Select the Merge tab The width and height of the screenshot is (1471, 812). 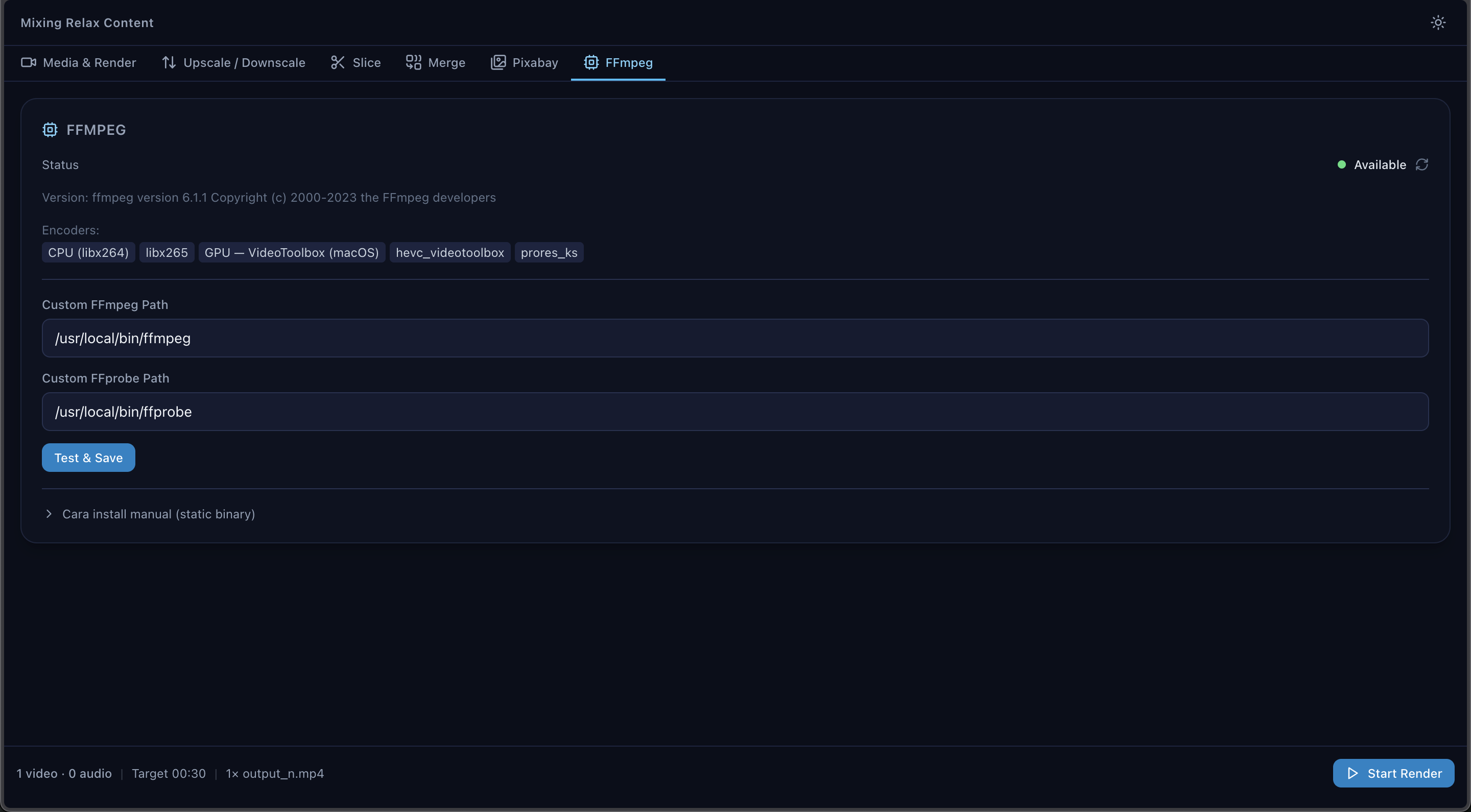tap(436, 62)
